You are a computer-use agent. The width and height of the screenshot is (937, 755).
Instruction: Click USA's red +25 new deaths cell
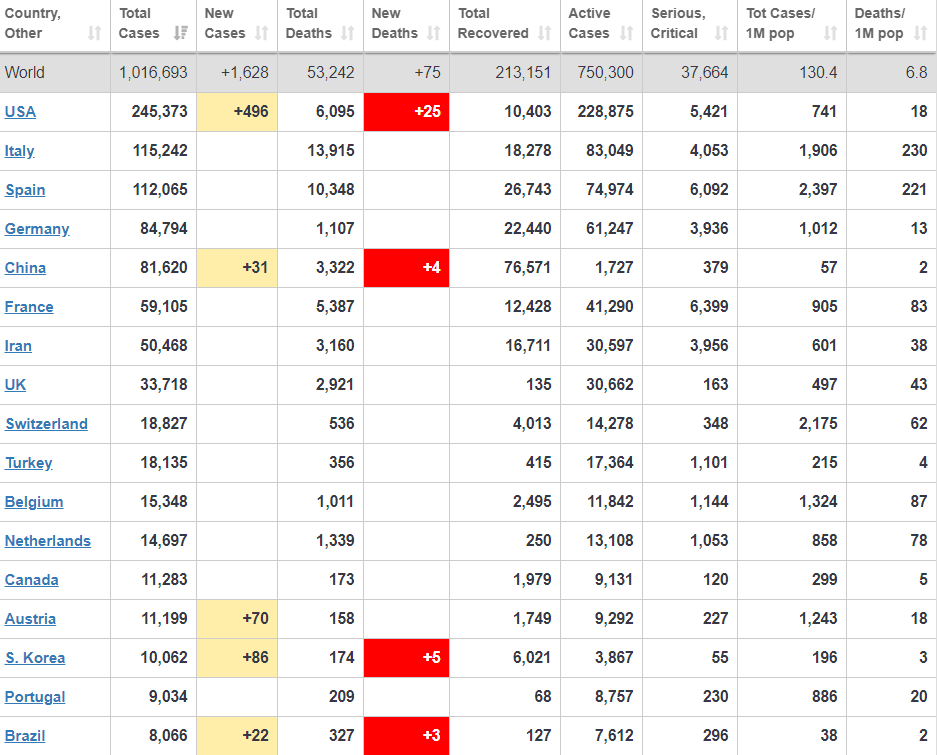click(406, 112)
